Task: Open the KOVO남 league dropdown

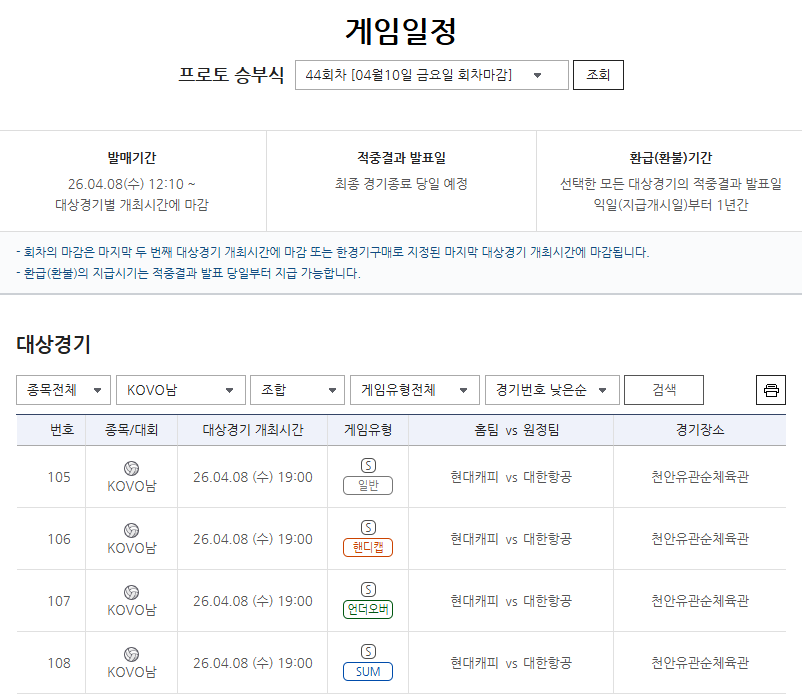Action: tap(180, 390)
